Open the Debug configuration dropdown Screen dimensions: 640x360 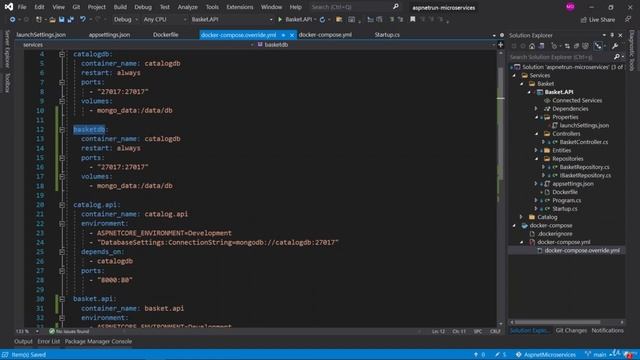[x=125, y=20]
